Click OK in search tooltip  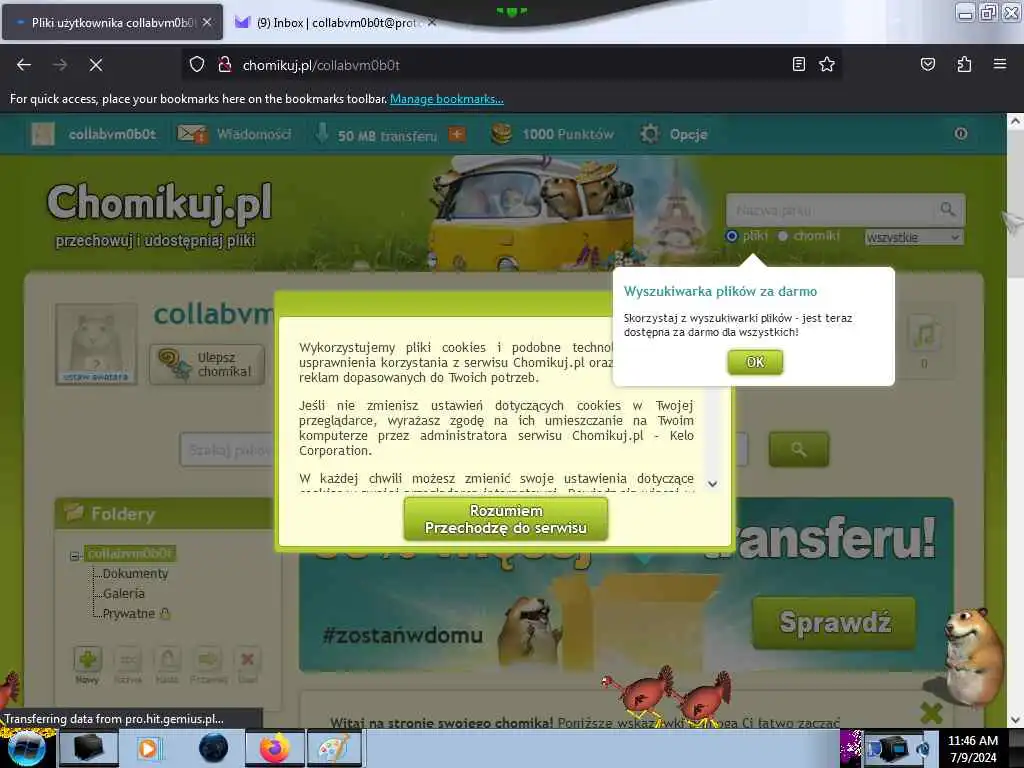(x=755, y=362)
